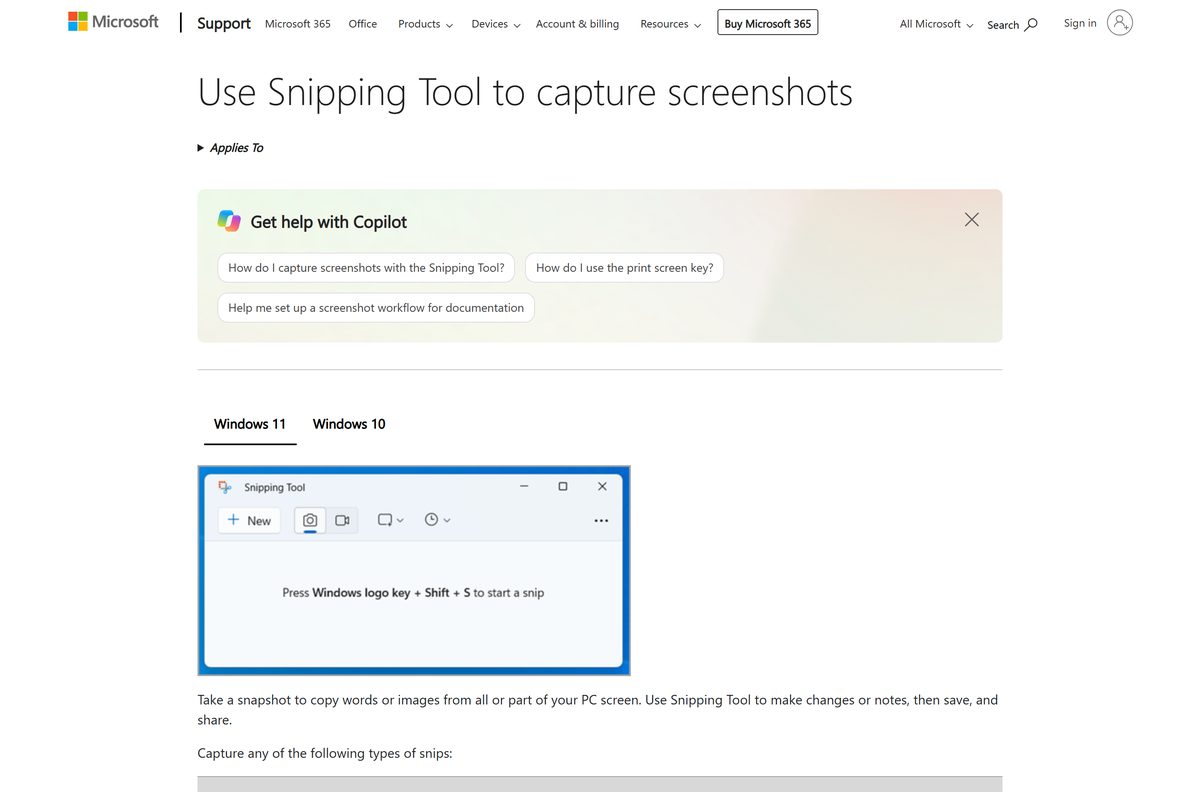Open the Office nav link
This screenshot has width=1200, height=792.
pos(363,24)
